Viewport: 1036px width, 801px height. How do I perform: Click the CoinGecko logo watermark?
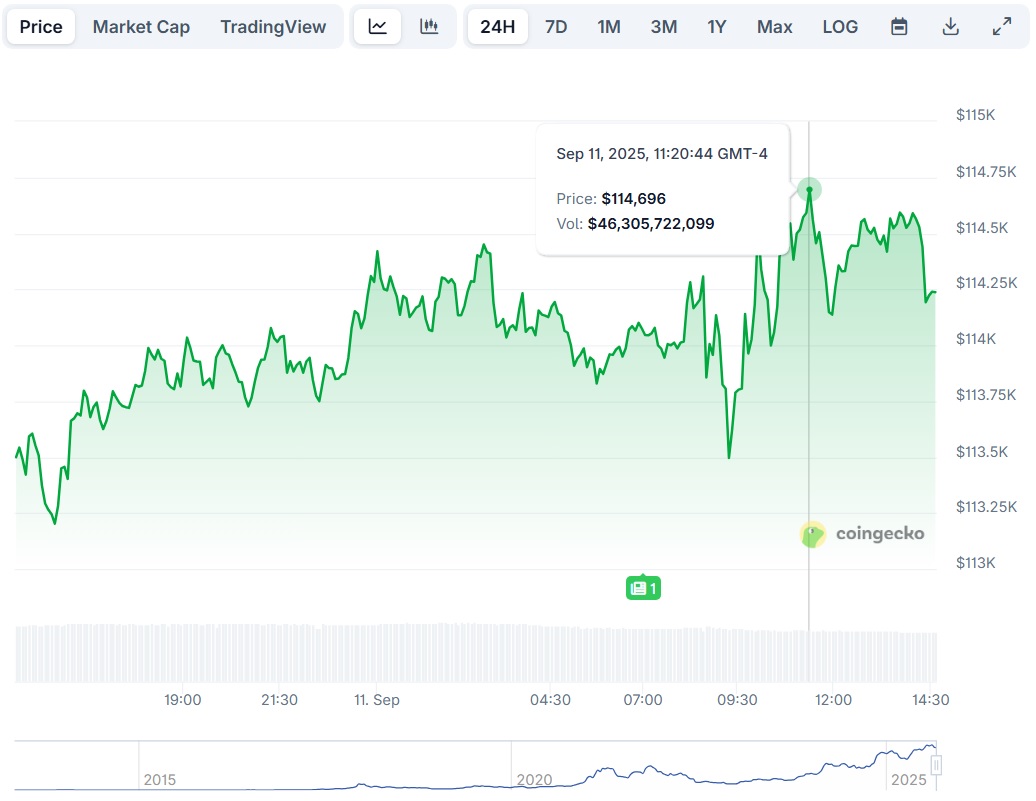point(862,534)
